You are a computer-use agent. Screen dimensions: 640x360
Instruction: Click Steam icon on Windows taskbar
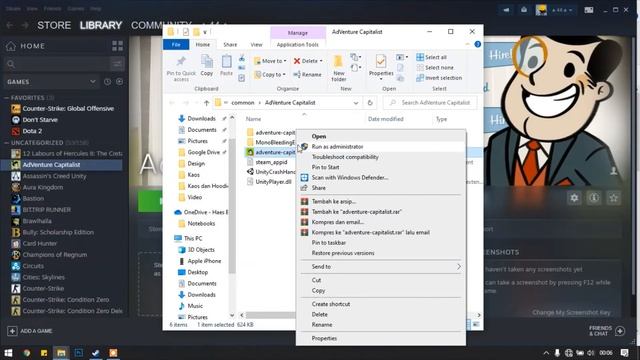96,353
